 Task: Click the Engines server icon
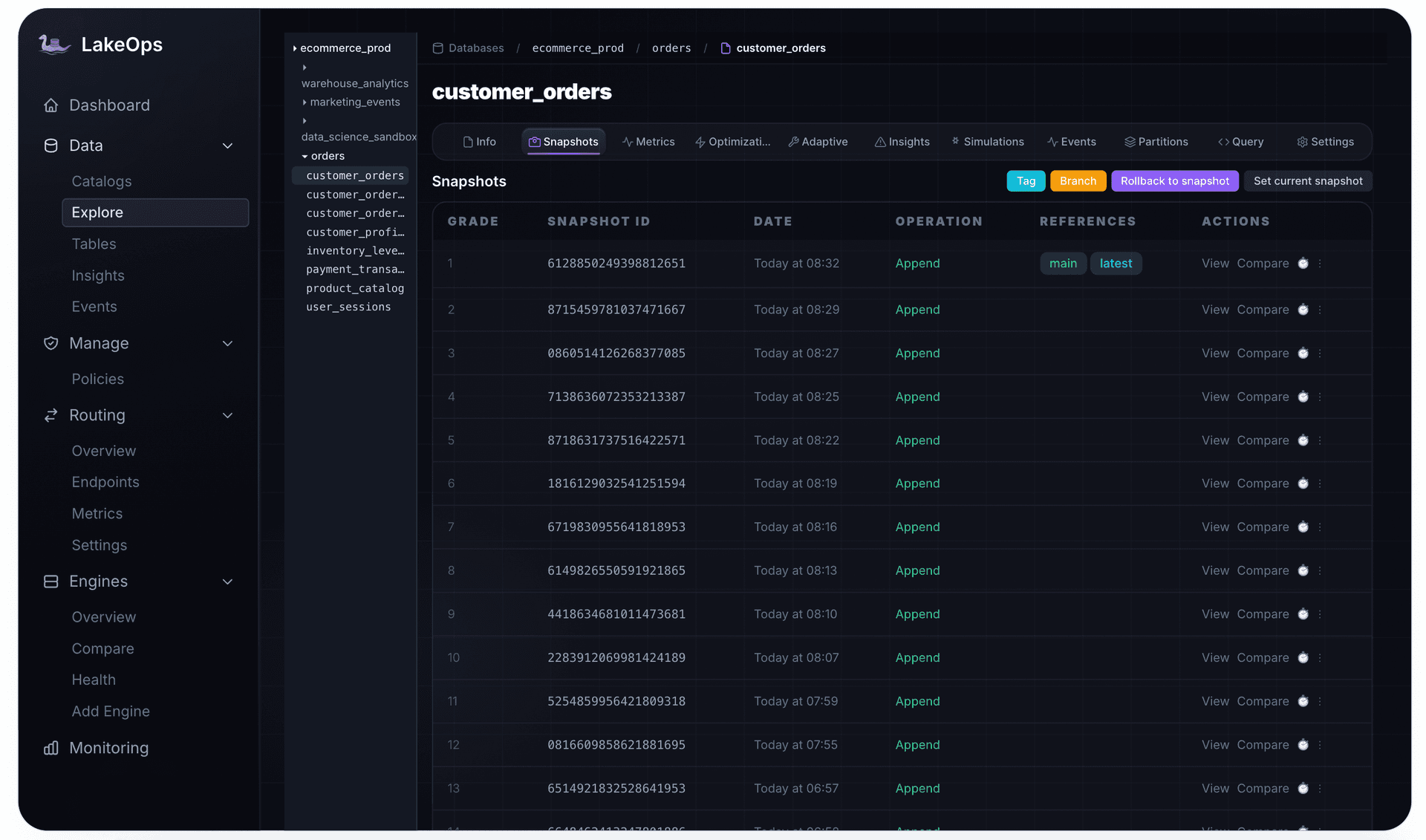coord(51,582)
